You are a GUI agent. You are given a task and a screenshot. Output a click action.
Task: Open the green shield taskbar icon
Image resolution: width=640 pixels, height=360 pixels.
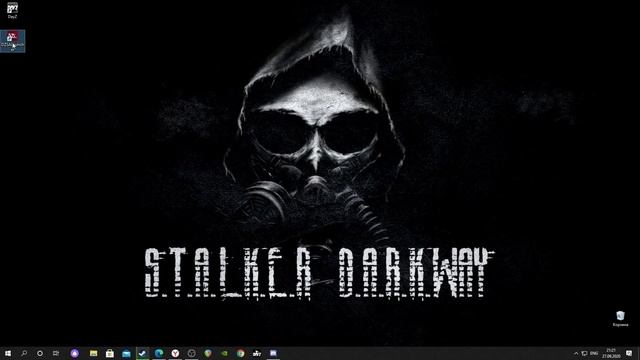pos(208,353)
